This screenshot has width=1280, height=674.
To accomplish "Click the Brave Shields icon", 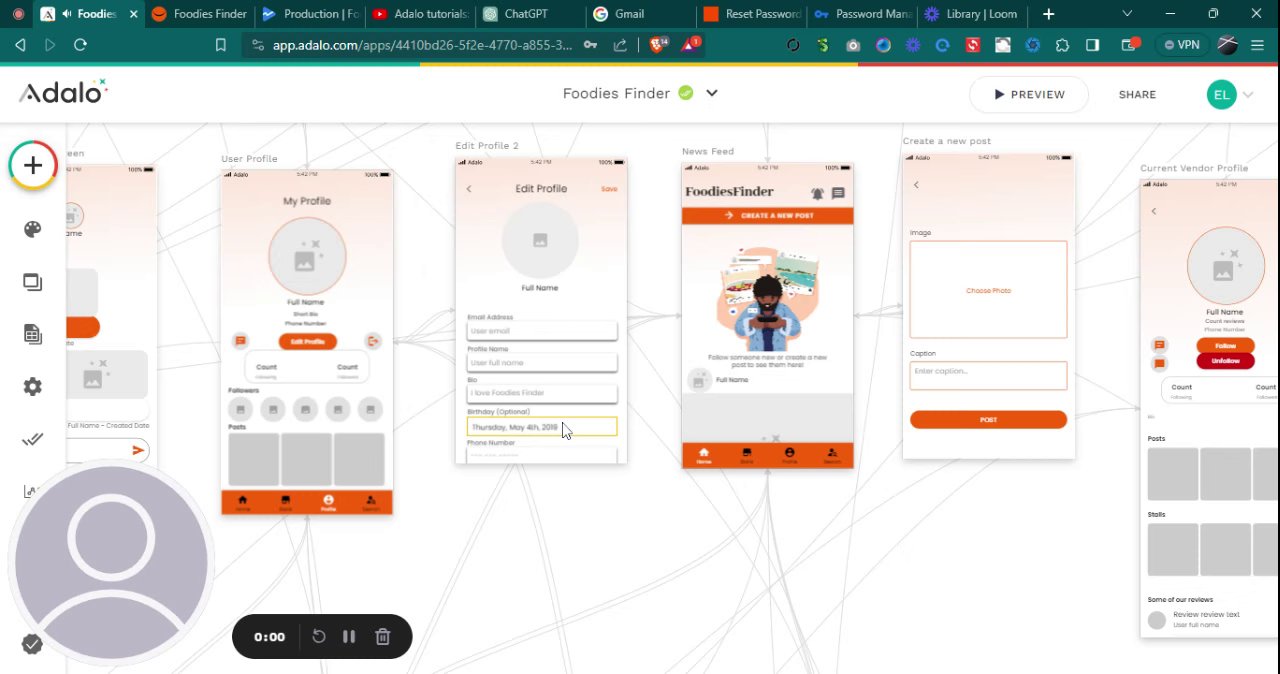I will (x=659, y=44).
